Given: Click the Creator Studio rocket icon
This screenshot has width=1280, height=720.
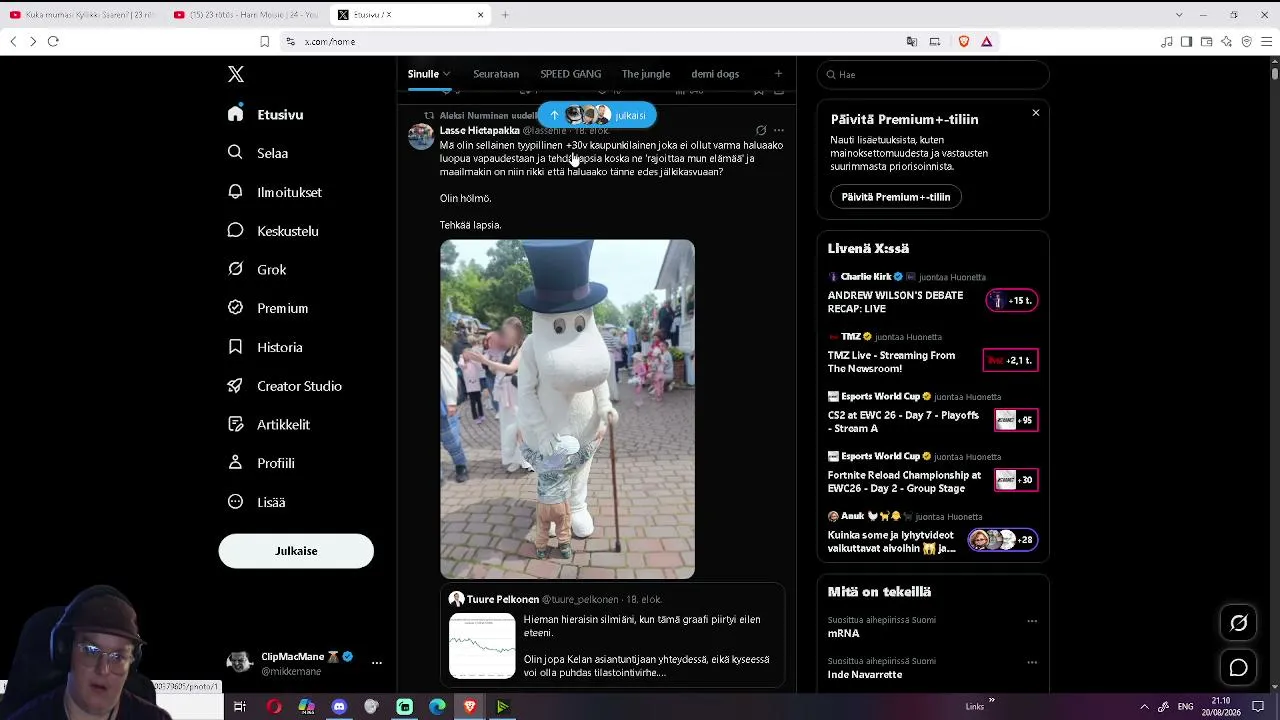Looking at the screenshot, I should (235, 386).
